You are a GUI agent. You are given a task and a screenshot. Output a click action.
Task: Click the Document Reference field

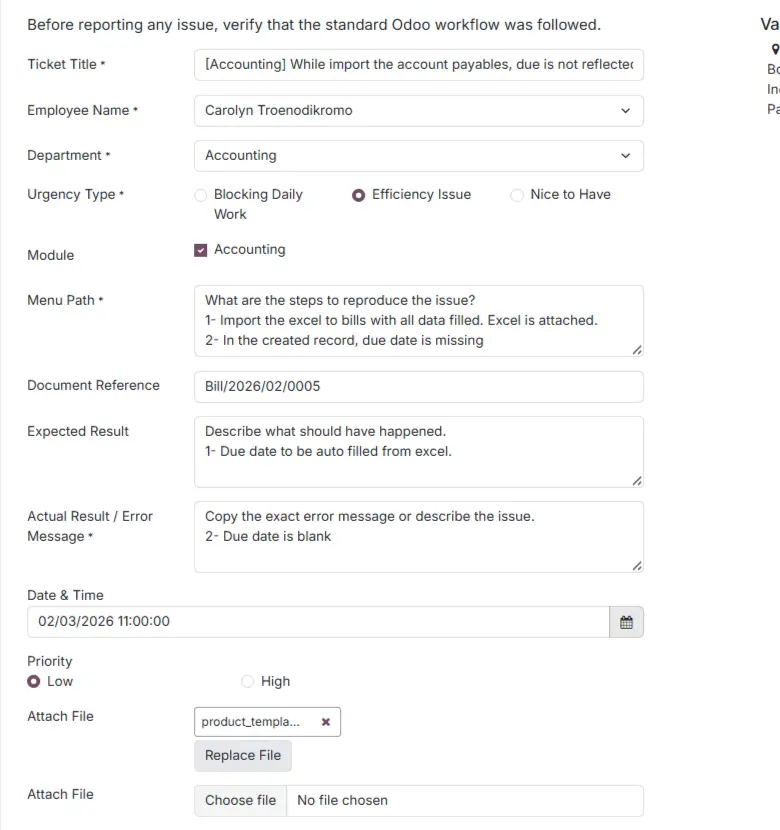[x=418, y=386]
